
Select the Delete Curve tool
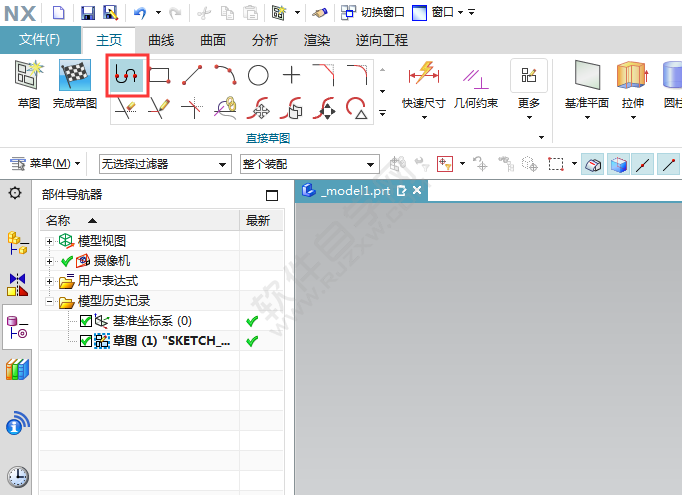(x=357, y=108)
